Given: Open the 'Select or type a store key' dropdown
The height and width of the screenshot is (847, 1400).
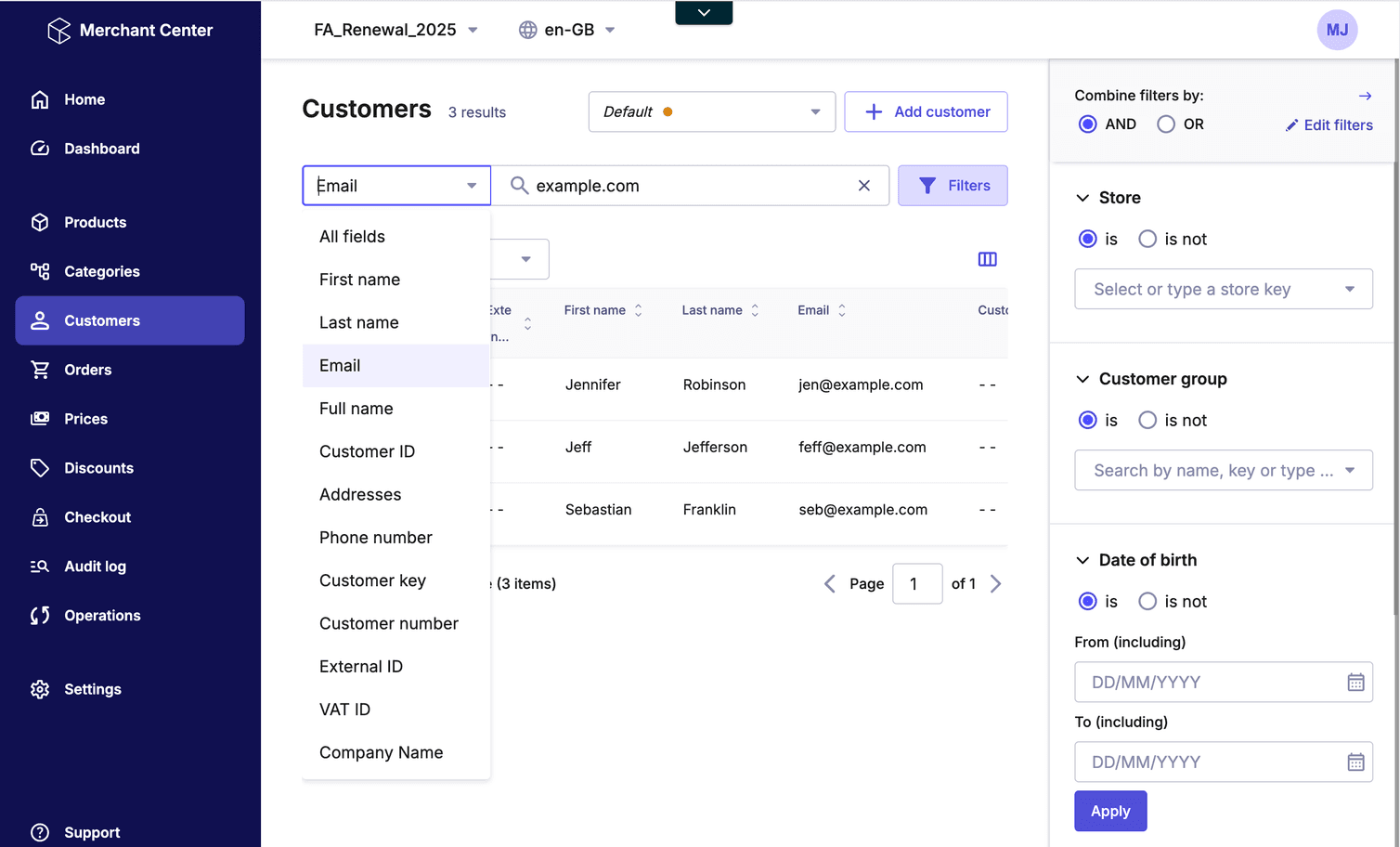Looking at the screenshot, I should (x=1223, y=289).
